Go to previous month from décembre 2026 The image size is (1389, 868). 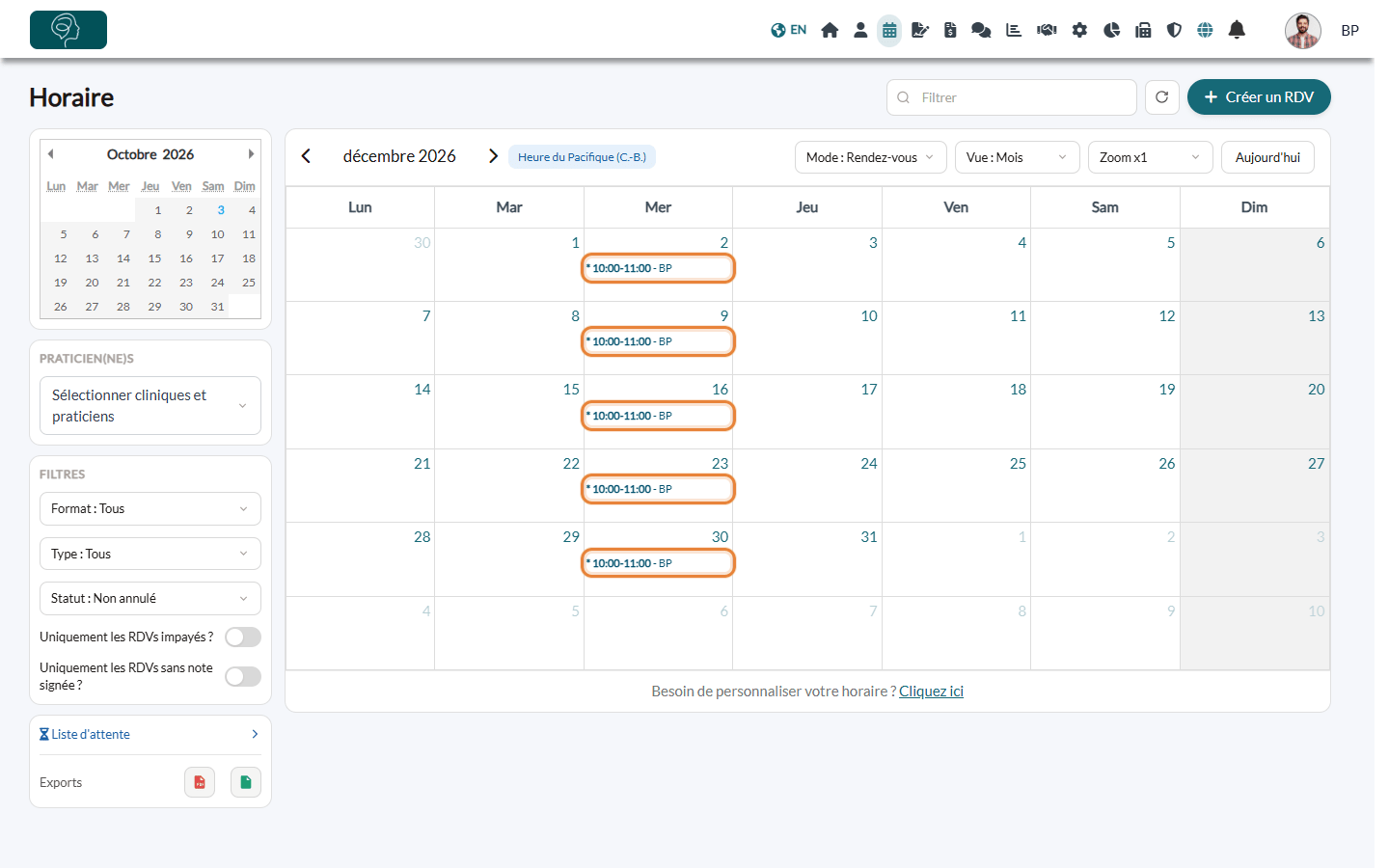point(306,156)
